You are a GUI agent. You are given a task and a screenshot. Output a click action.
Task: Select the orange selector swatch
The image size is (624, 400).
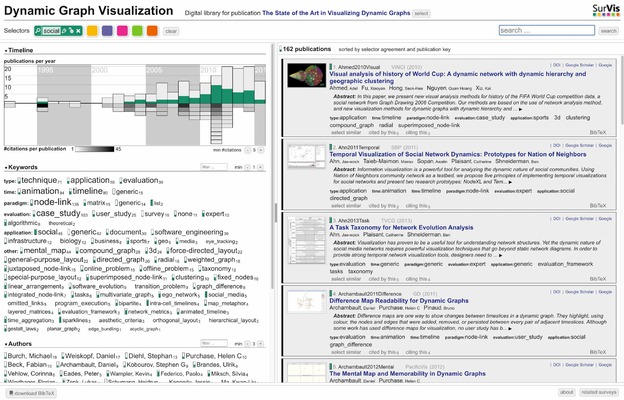click(152, 31)
